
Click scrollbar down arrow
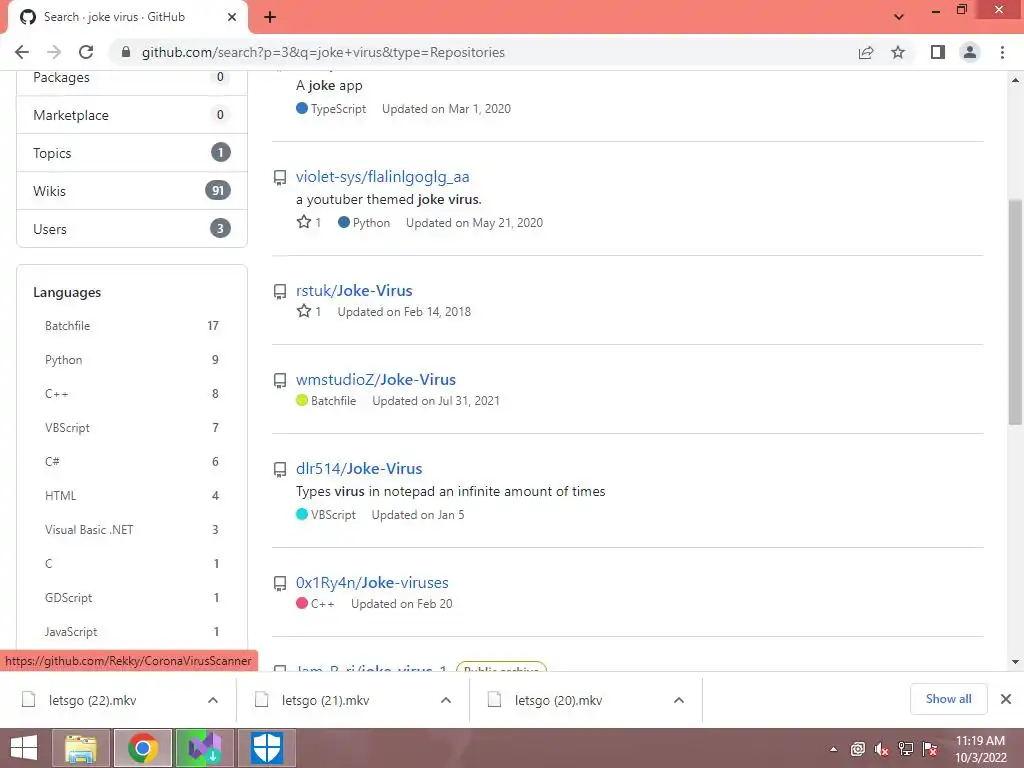[1015, 662]
